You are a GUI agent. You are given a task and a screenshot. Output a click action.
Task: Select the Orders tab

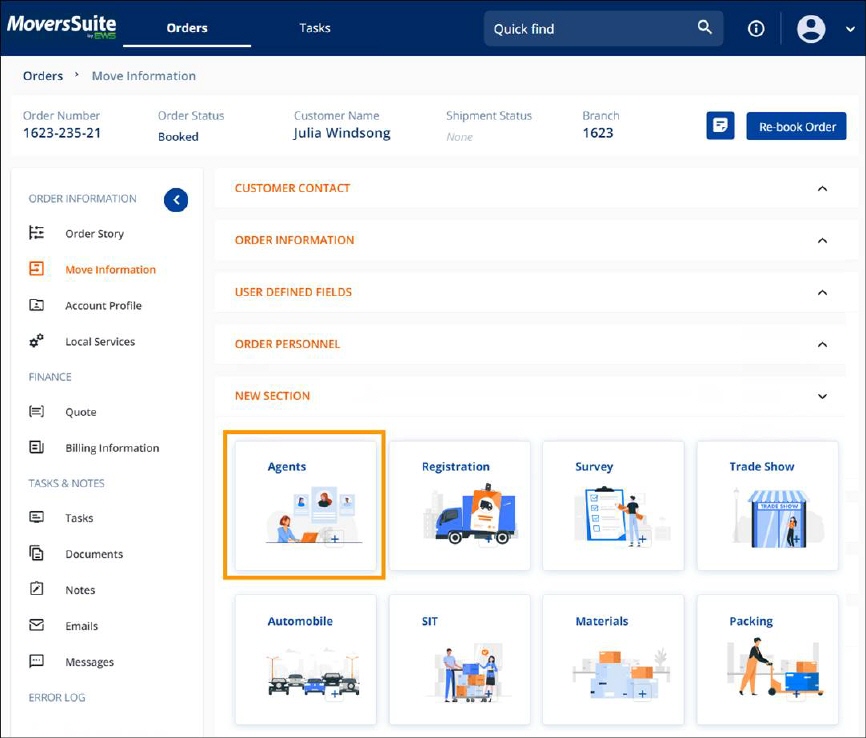click(x=186, y=28)
